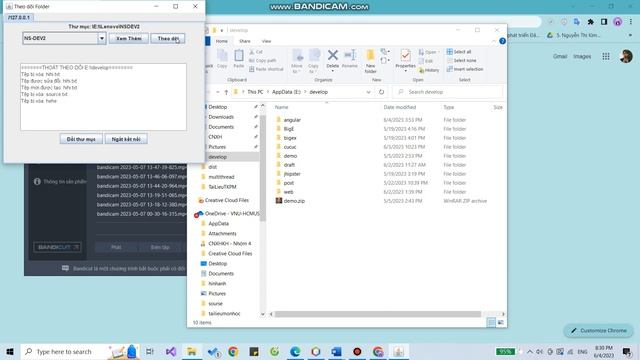Image resolution: width=640 pixels, height=360 pixels.
Task: Open the NS-DEV2 combo box dropdown
Action: pos(102,38)
